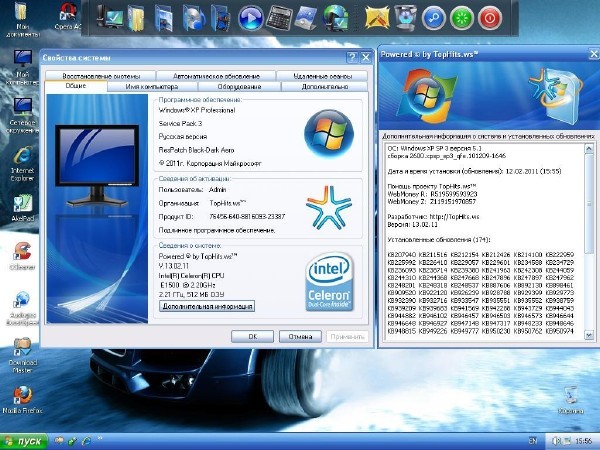Open the recycle bin icon in the dock

(x=405, y=18)
